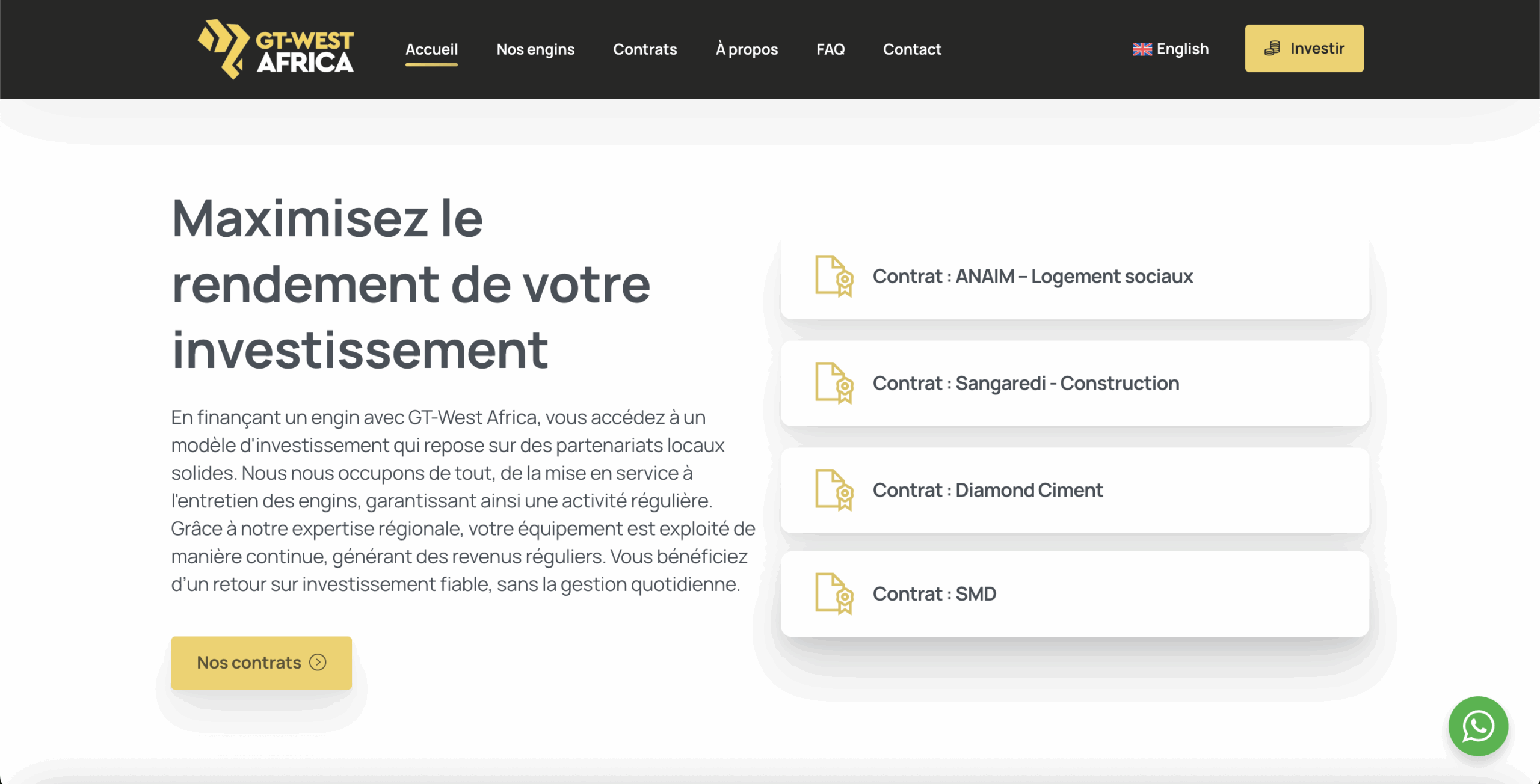Click the Nos contrats button
Viewport: 1540px width, 784px height.
[261, 663]
